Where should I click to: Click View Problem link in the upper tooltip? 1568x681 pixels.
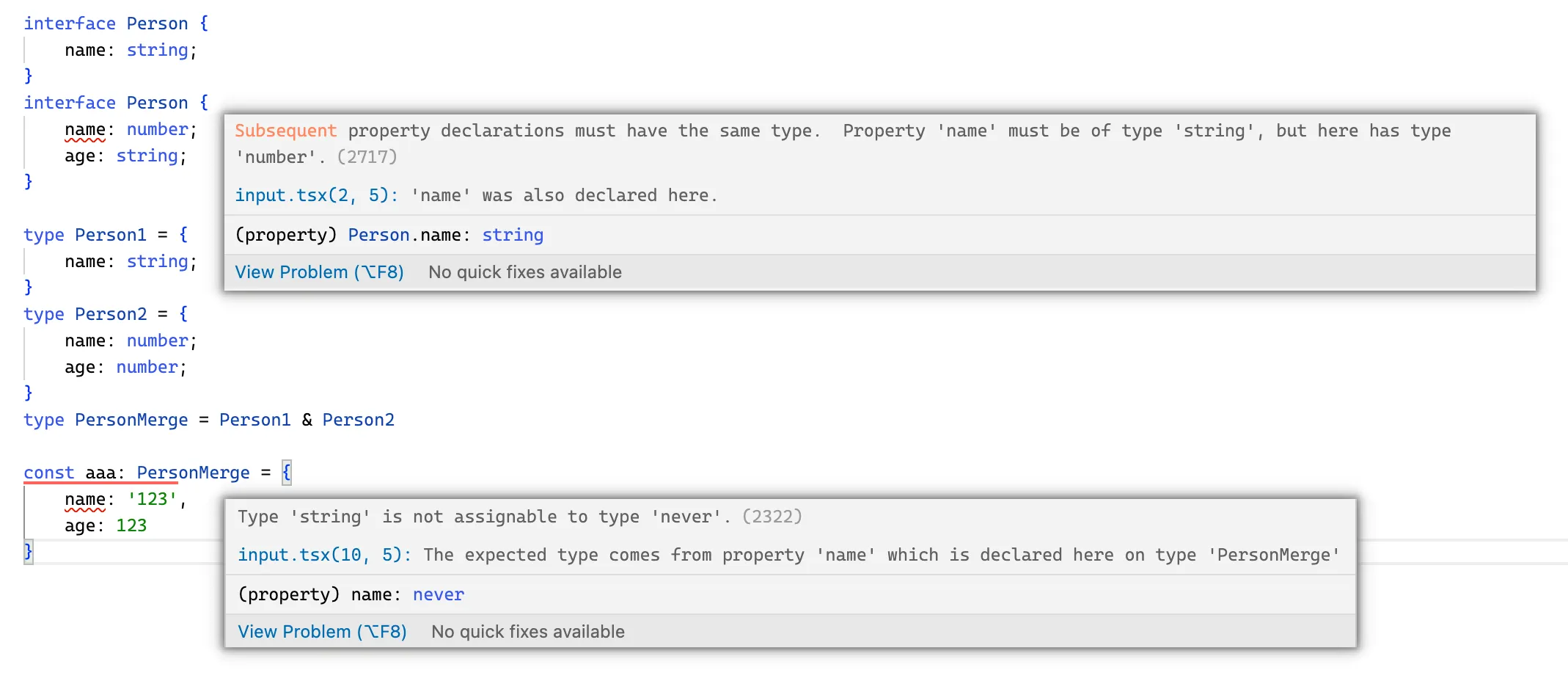pyautogui.click(x=319, y=272)
